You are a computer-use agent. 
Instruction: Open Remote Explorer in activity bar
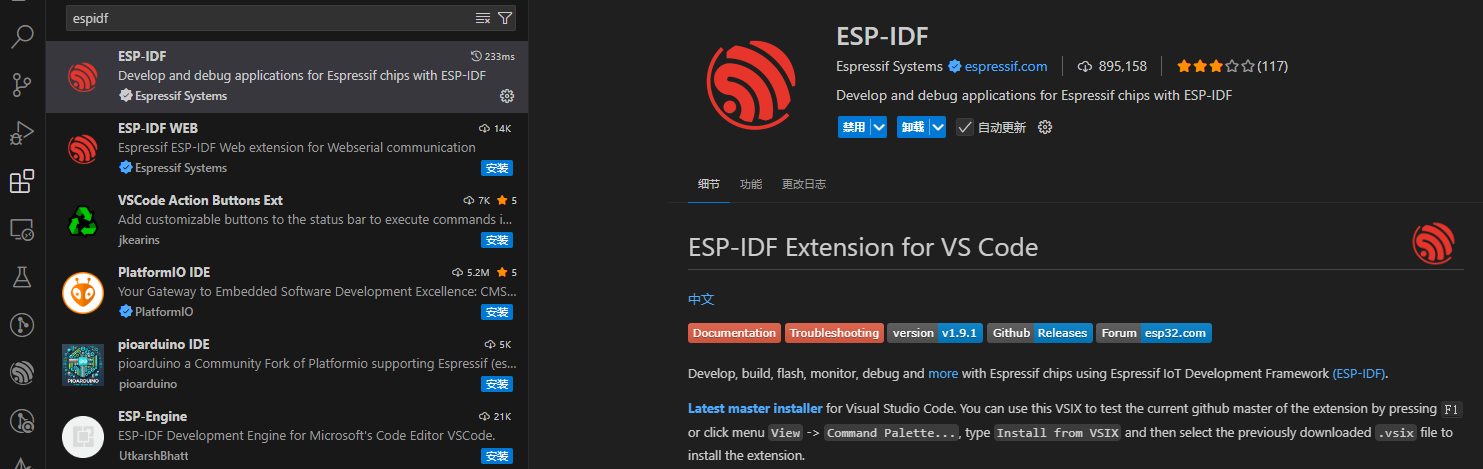tap(22, 229)
